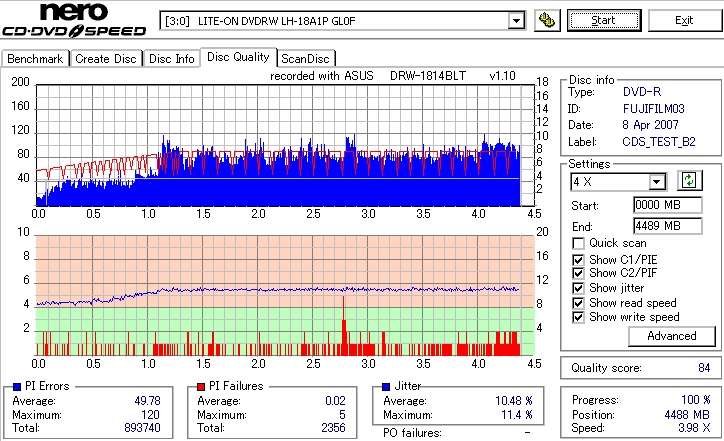Image resolution: width=724 pixels, height=441 pixels.
Task: Click the blue PI Errors legend square
Action: [x=17, y=387]
